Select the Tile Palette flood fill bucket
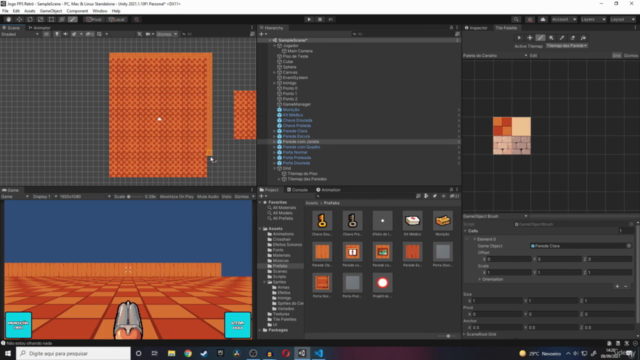 [583, 38]
